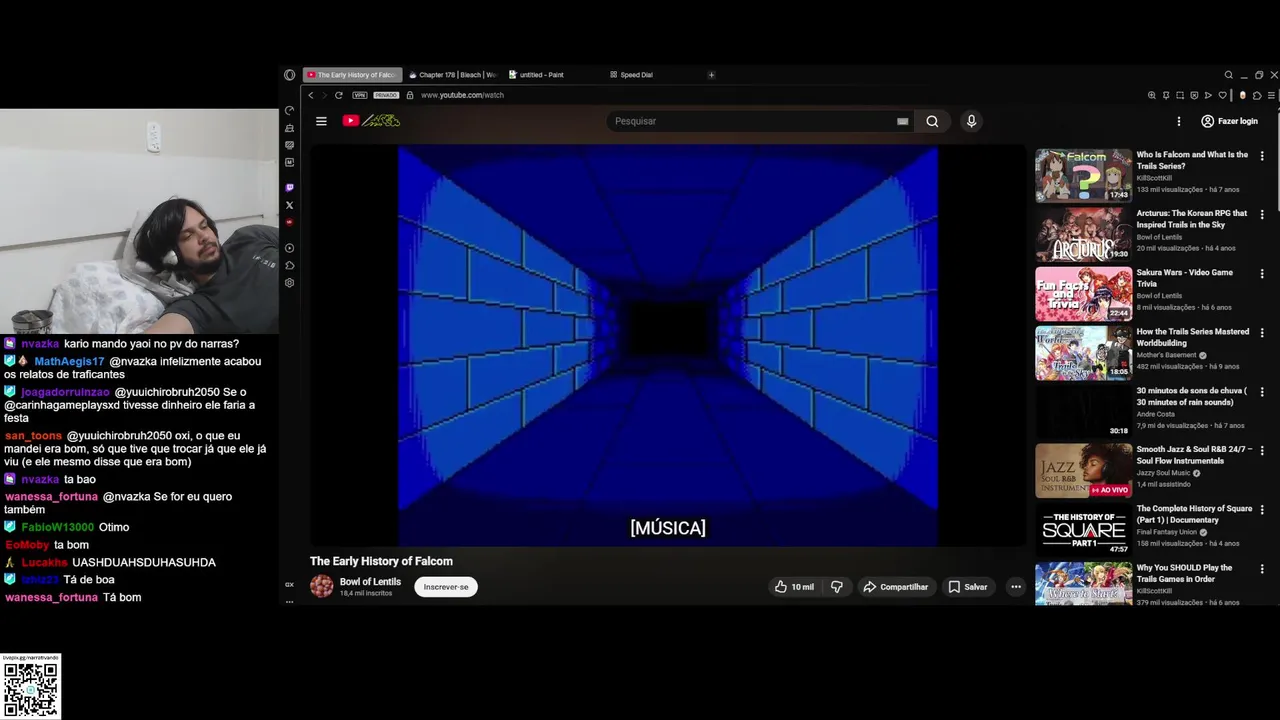Open options menu for sons de chuva video
The width and height of the screenshot is (1280, 720).
coord(1262,392)
